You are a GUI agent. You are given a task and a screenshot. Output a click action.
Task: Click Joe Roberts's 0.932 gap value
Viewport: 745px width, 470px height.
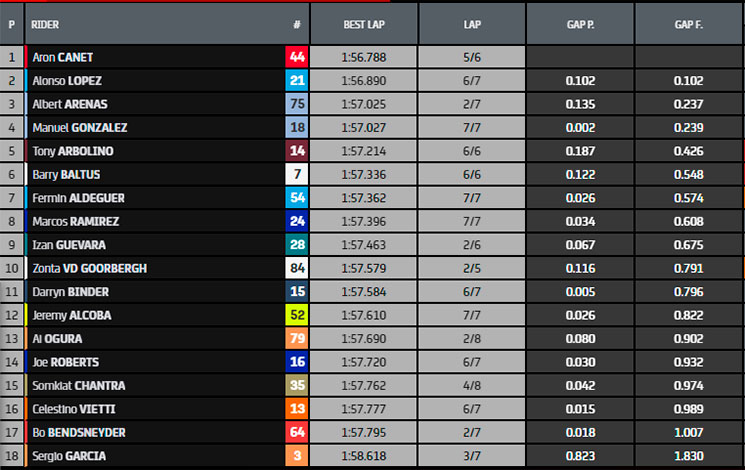click(x=688, y=362)
